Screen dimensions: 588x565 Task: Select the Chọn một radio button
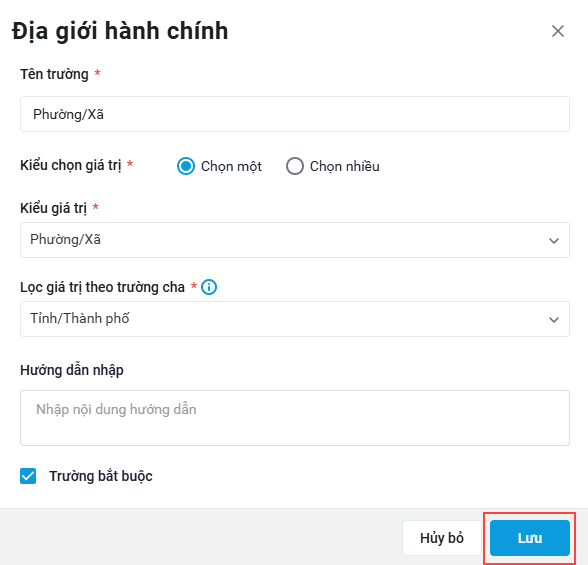186,166
